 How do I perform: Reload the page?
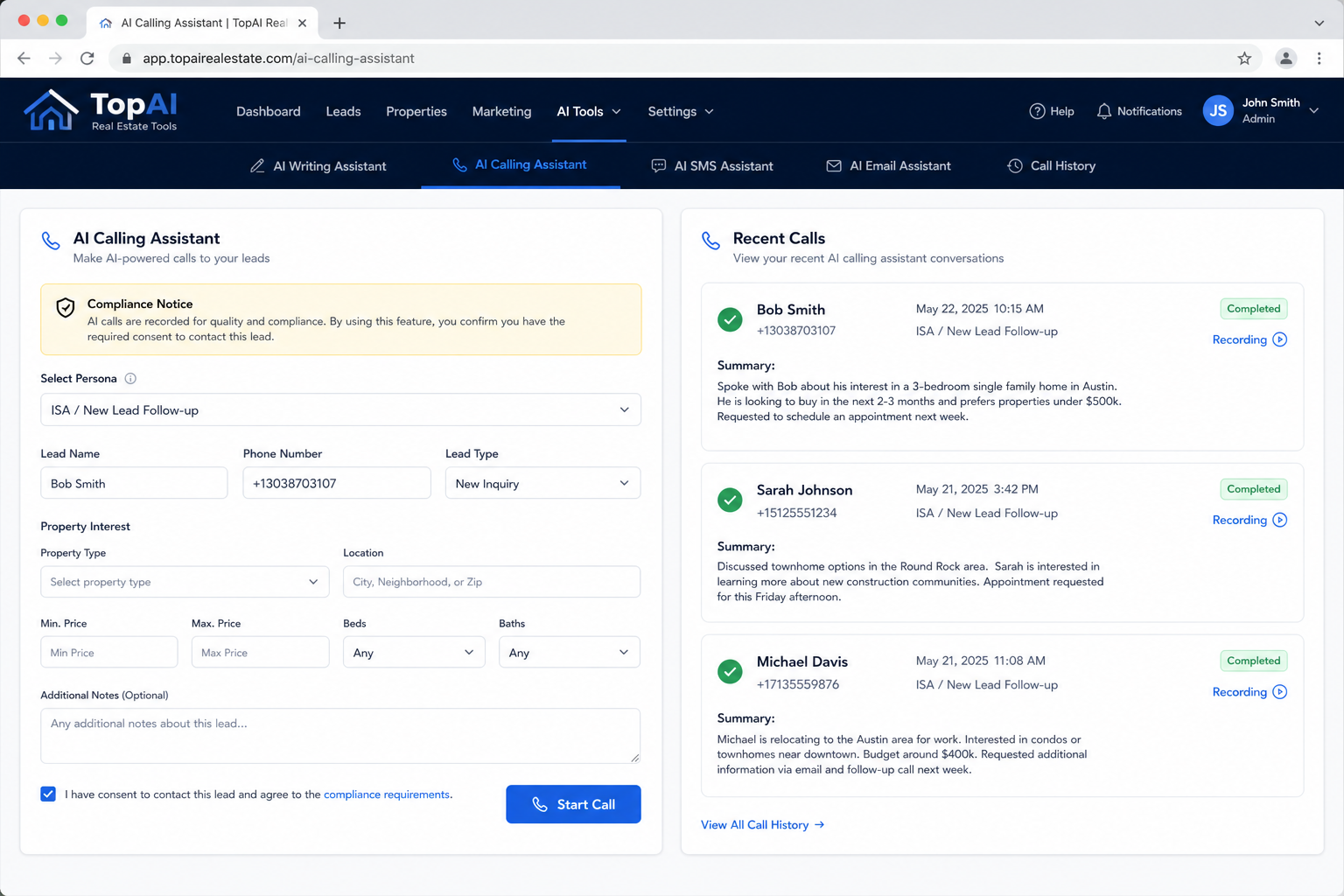[87, 59]
